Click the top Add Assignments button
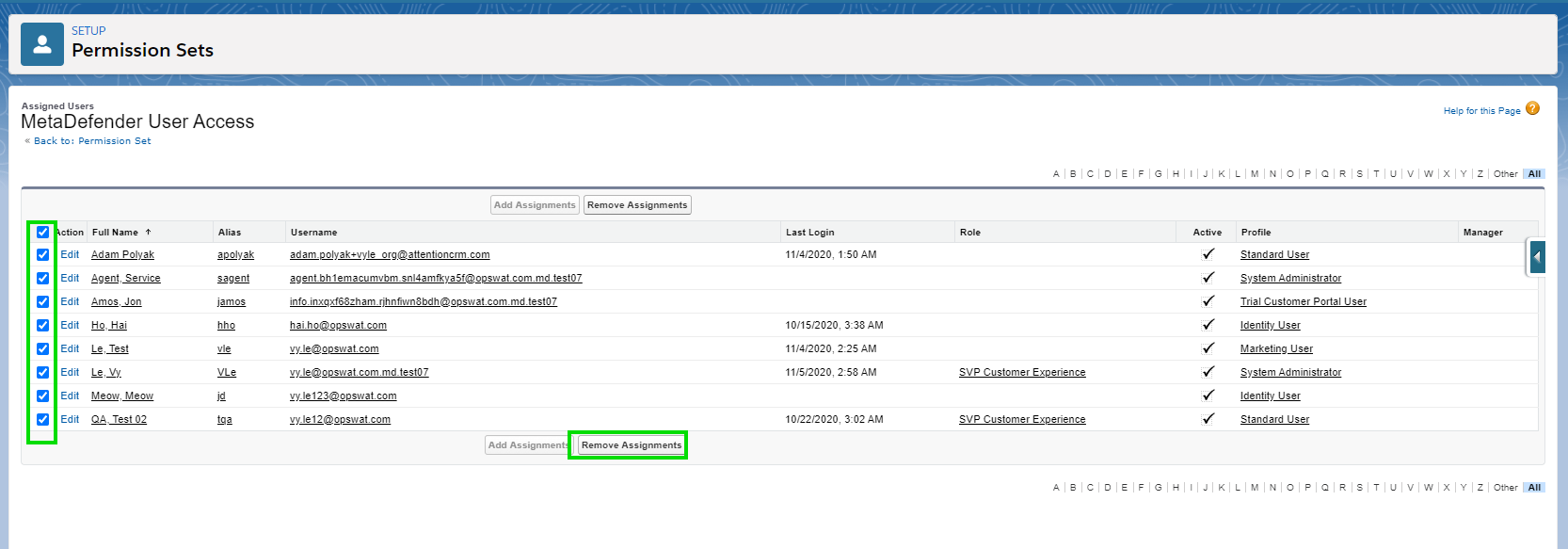1568x549 pixels. 535,205
